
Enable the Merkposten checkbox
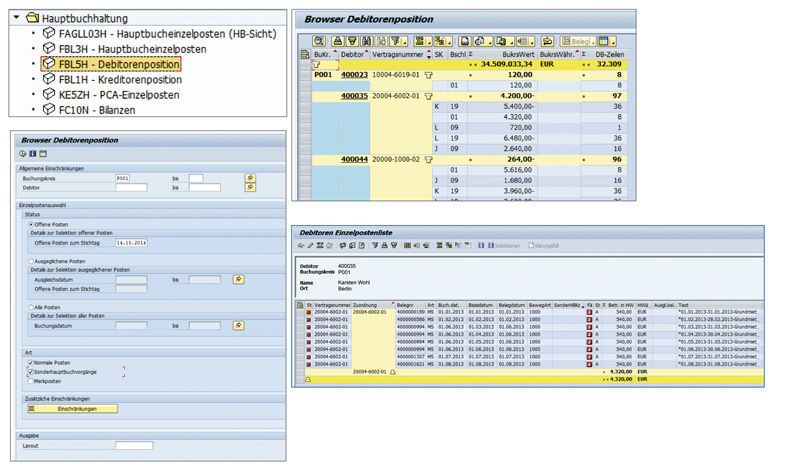[28, 382]
